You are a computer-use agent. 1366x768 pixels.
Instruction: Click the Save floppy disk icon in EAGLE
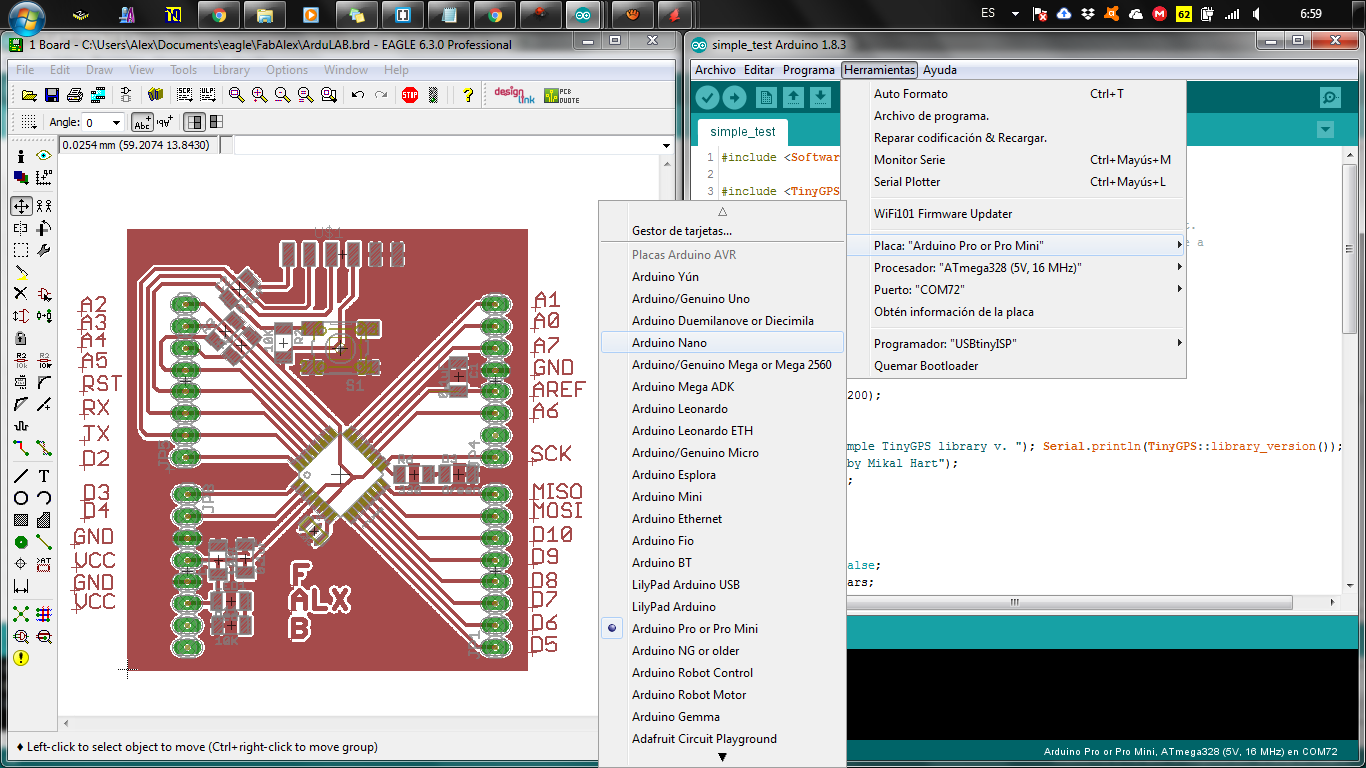(x=51, y=95)
